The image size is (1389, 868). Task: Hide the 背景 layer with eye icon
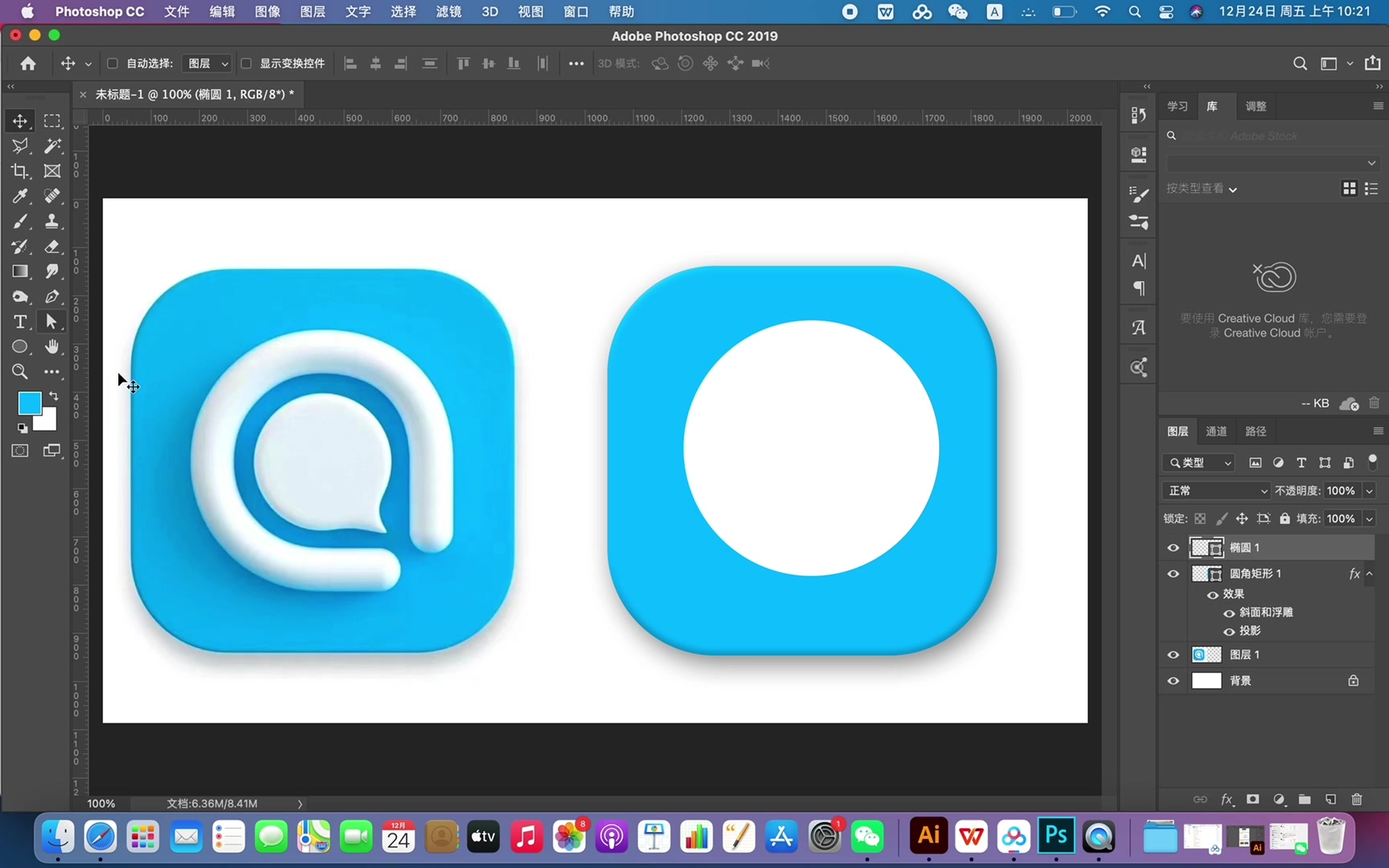[x=1174, y=681]
